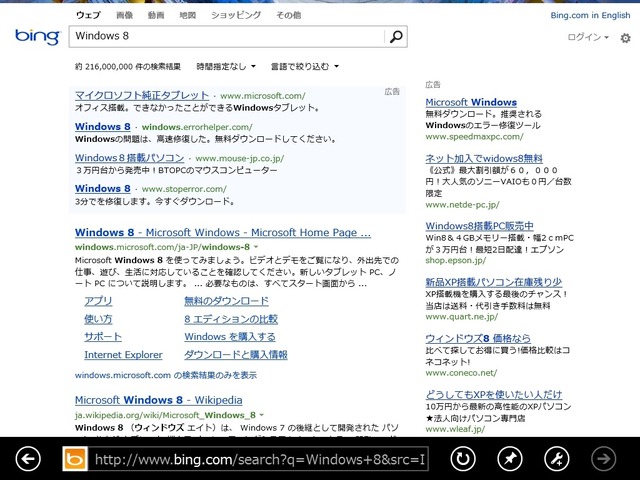Go back with the browser back arrow
640x480 pixels.
coord(28,459)
